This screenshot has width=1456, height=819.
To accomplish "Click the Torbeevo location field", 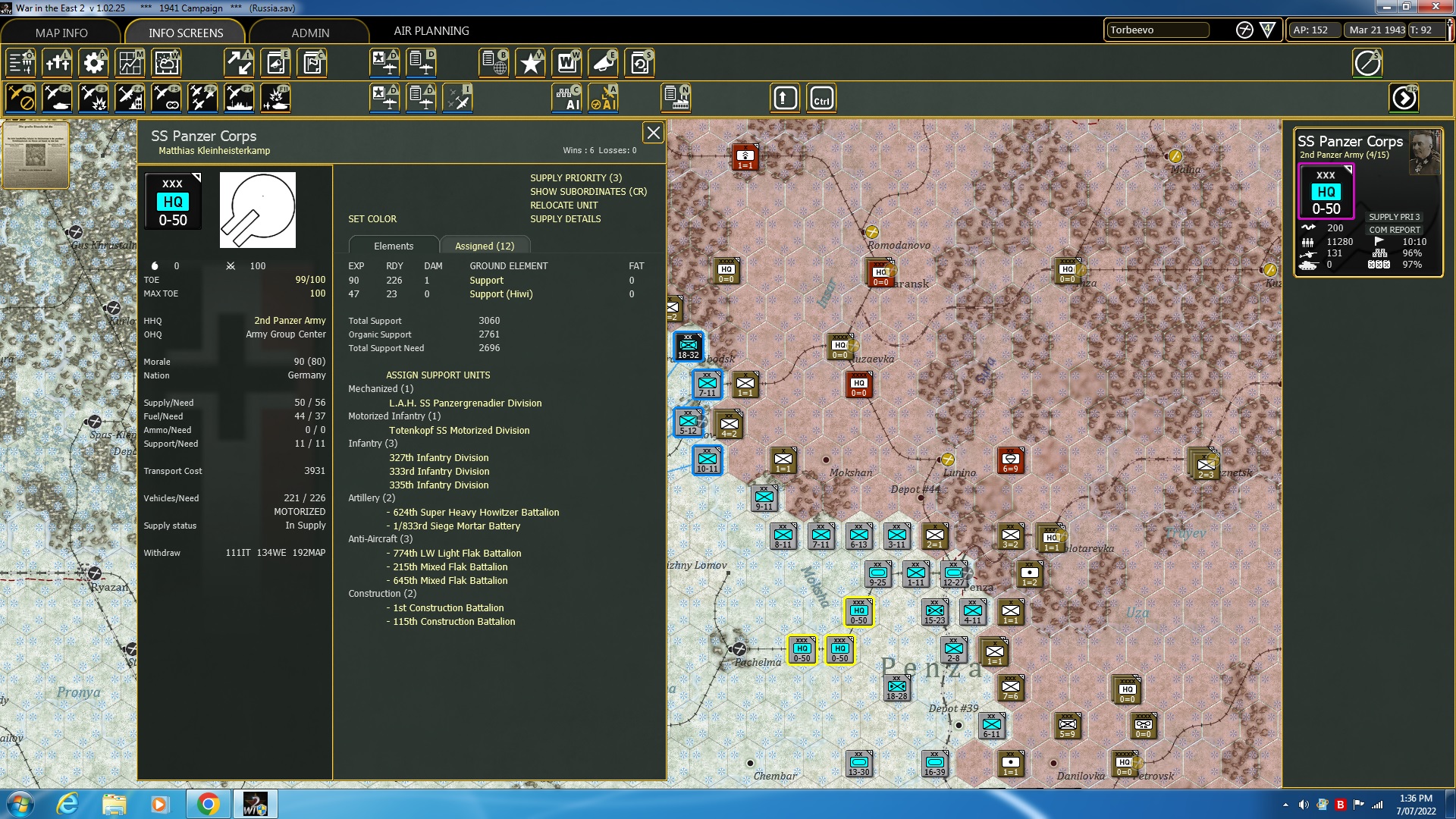I will point(1157,30).
